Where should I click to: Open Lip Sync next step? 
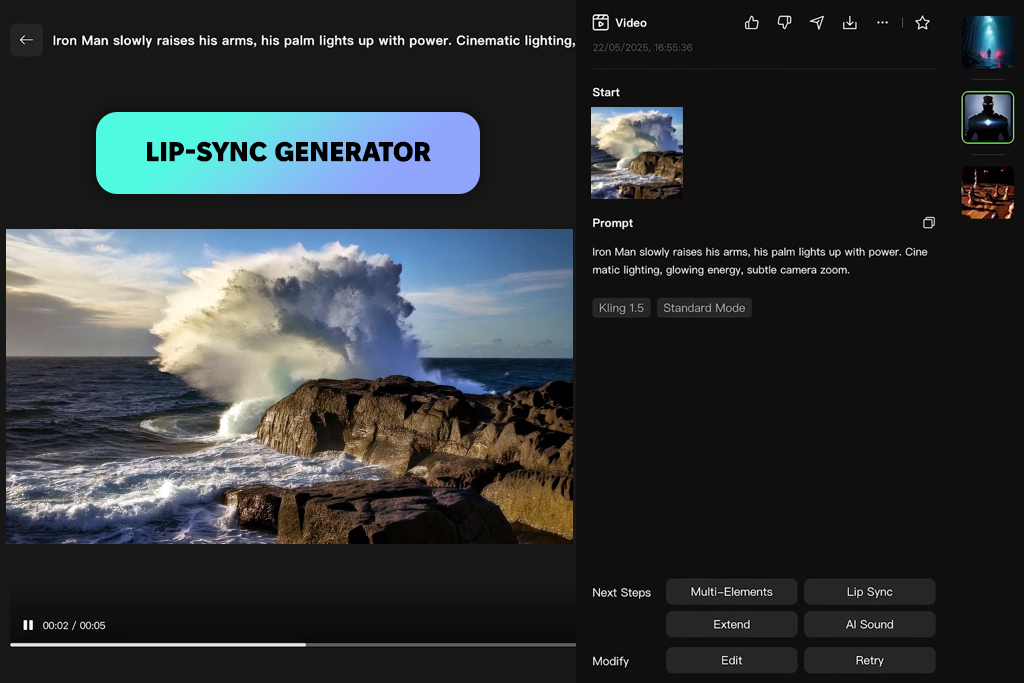click(x=869, y=592)
